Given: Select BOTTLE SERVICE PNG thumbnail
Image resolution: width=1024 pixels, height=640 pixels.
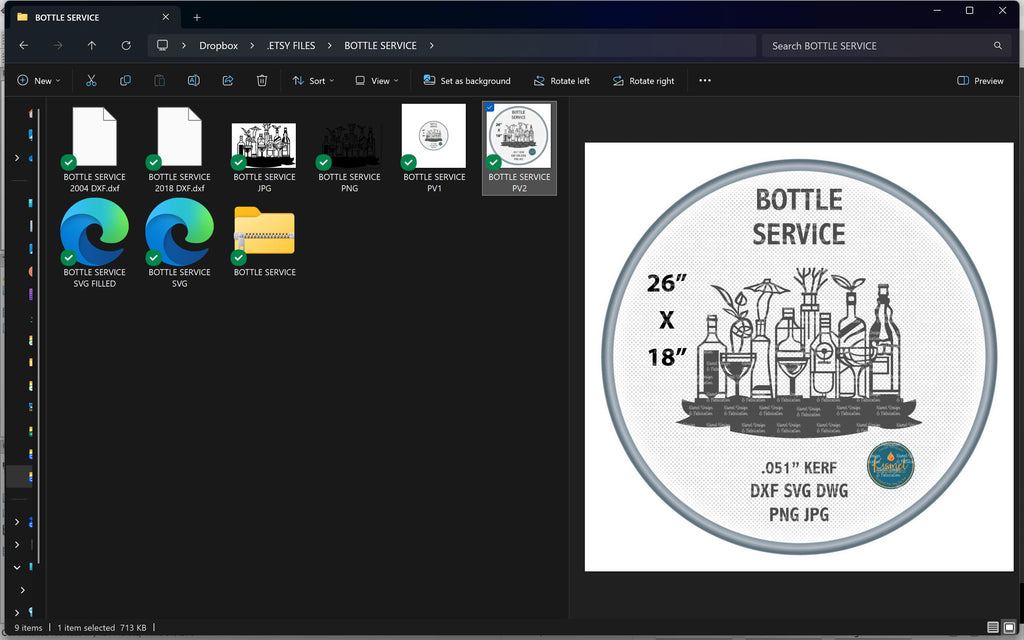Looking at the screenshot, I should (349, 148).
